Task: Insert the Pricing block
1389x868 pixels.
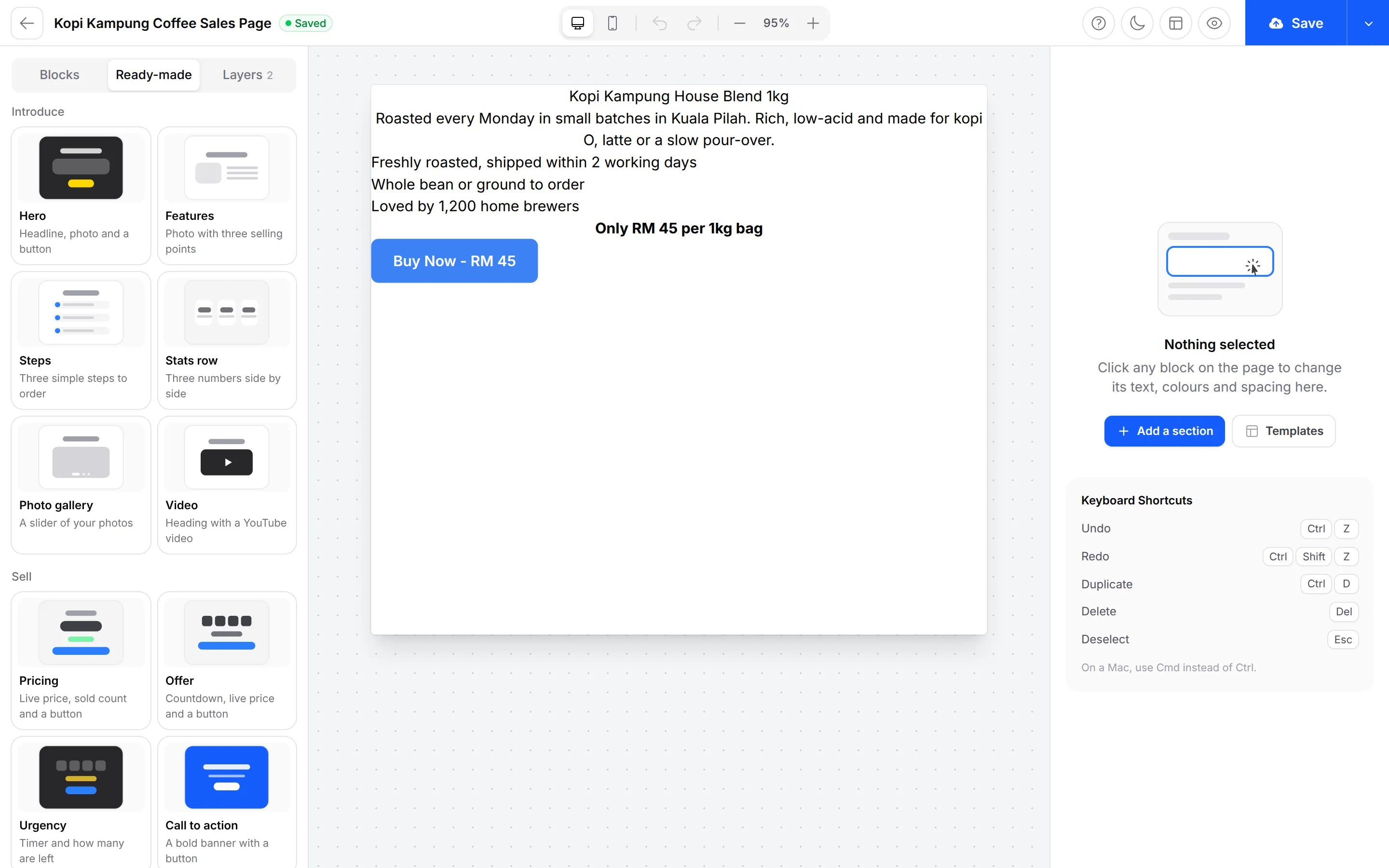Action: (x=81, y=661)
